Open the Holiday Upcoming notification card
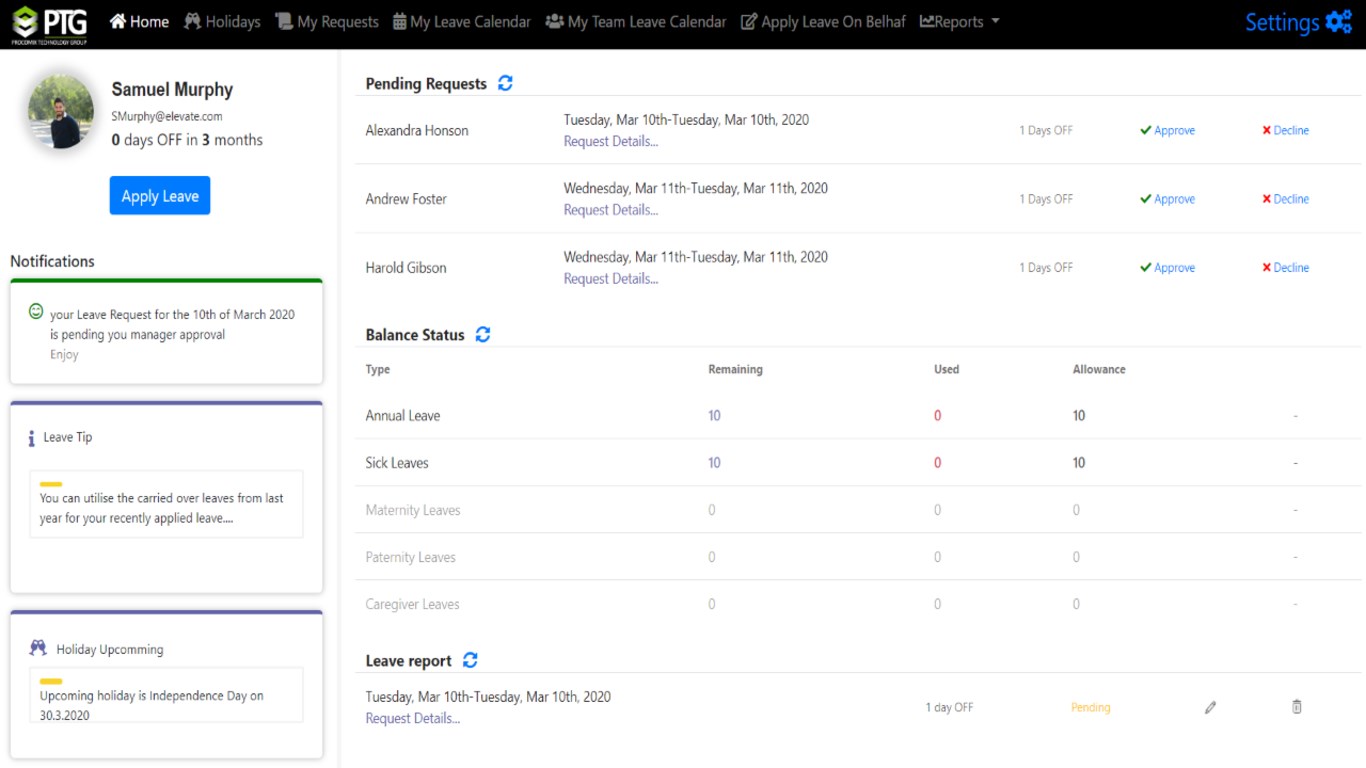 pyautogui.click(x=166, y=682)
